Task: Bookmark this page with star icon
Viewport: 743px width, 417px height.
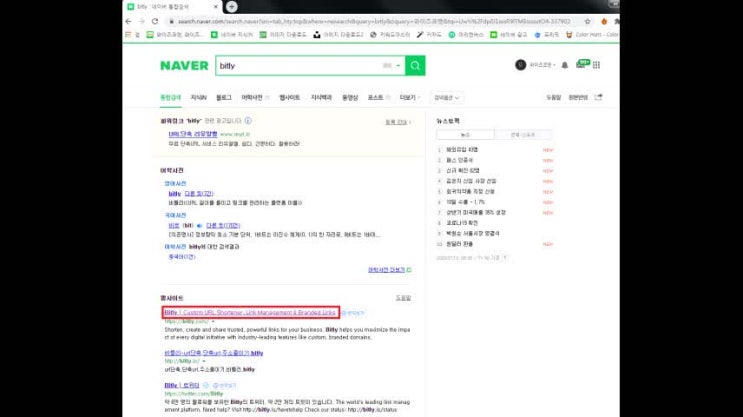Action: (588, 21)
